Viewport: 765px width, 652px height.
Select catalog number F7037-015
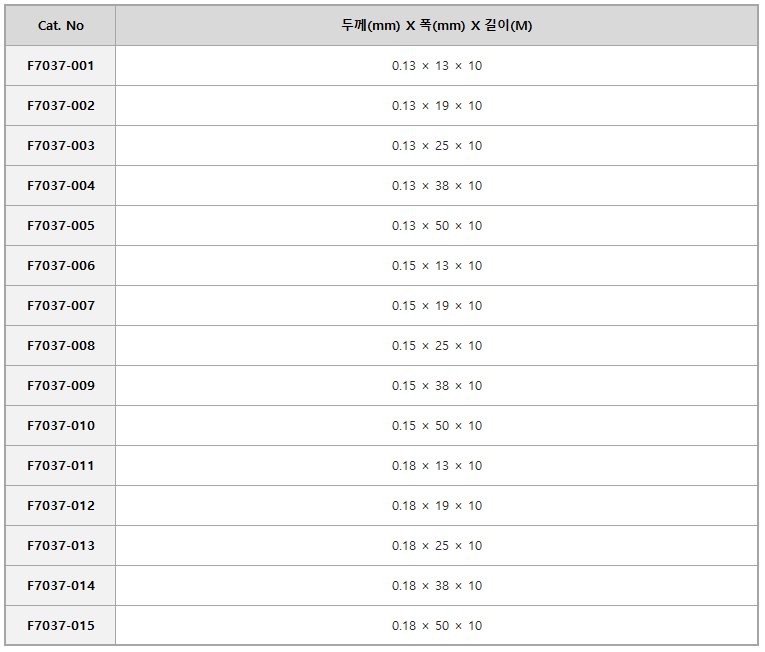pyautogui.click(x=60, y=626)
